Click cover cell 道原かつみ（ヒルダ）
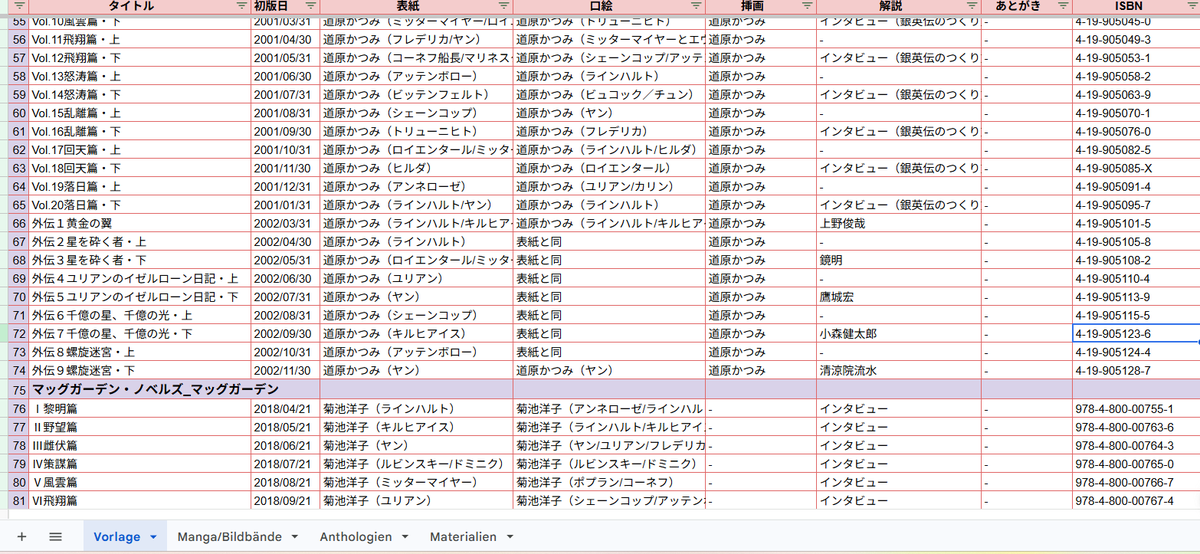This screenshot has height=554, width=1200. coord(416,168)
